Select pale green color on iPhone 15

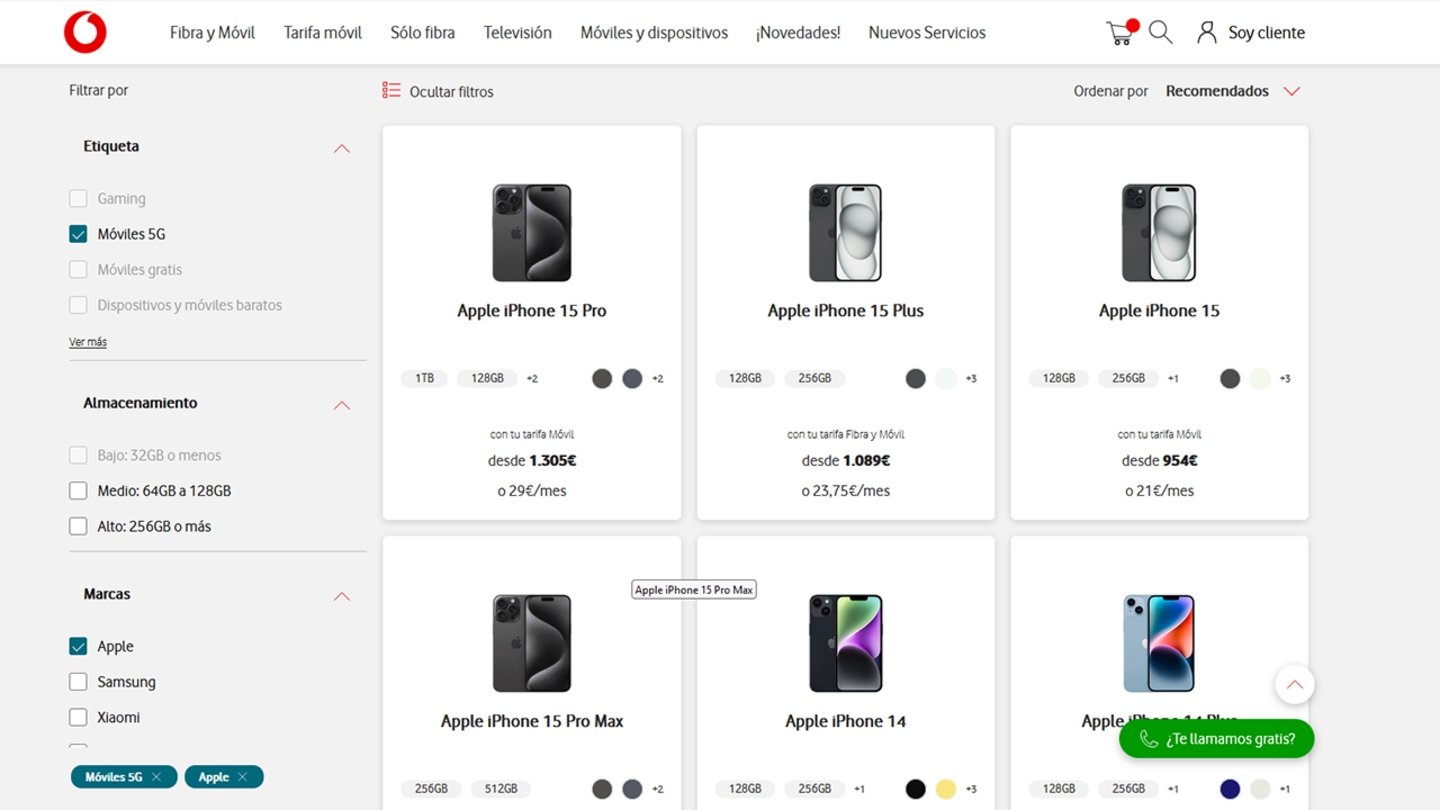[1260, 378]
